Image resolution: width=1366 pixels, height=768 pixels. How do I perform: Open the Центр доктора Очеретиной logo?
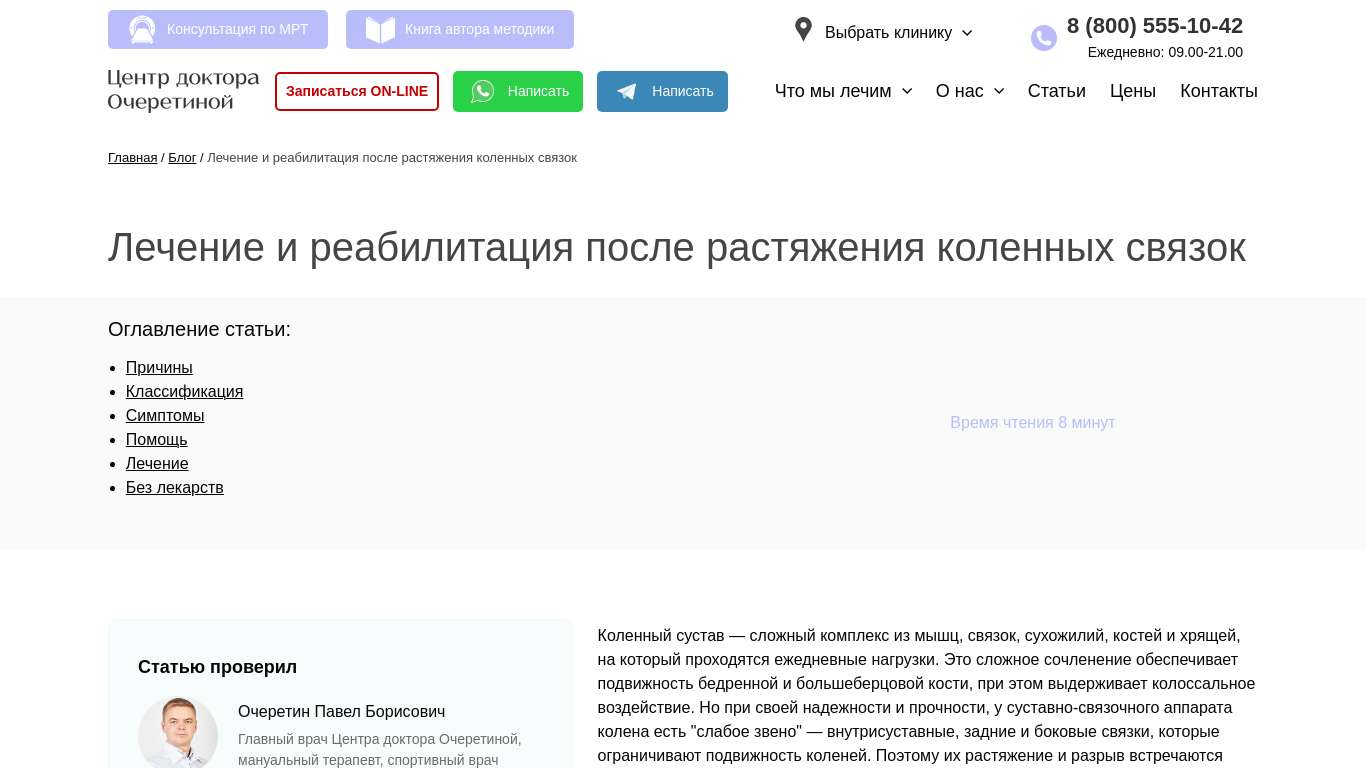point(183,90)
